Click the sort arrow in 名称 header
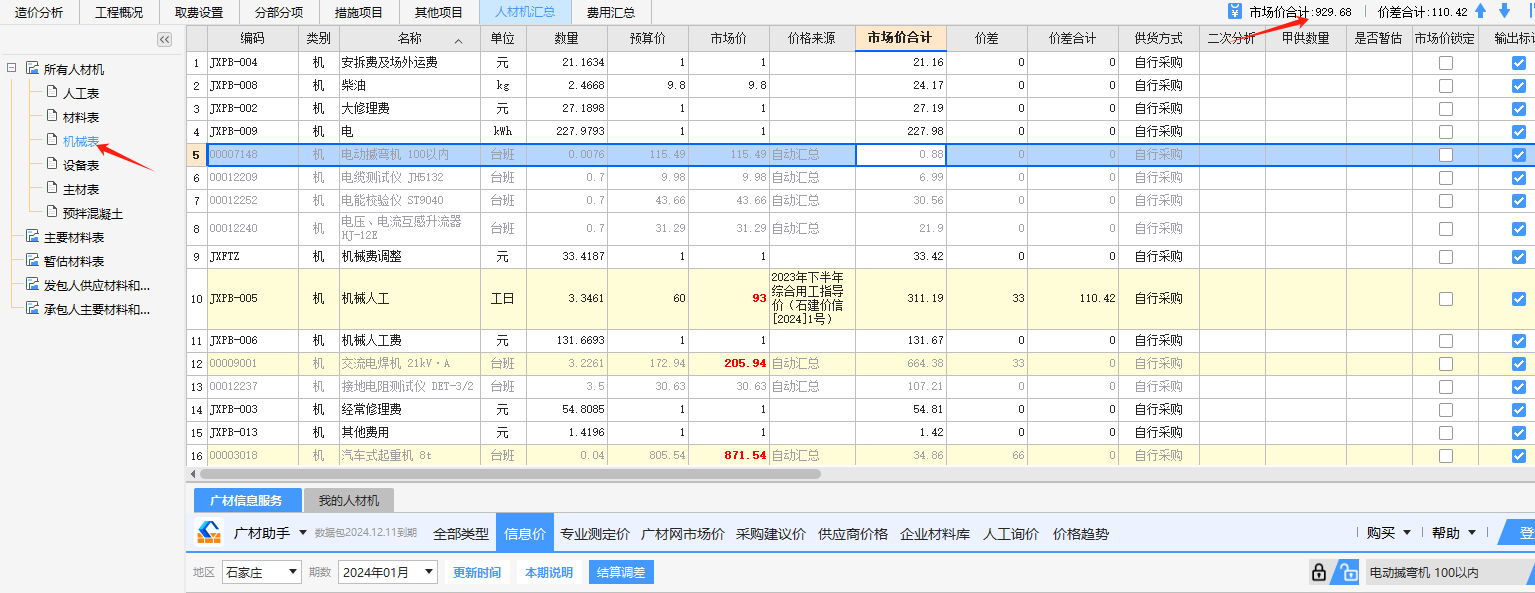The width and height of the screenshot is (1535, 593). (x=458, y=41)
